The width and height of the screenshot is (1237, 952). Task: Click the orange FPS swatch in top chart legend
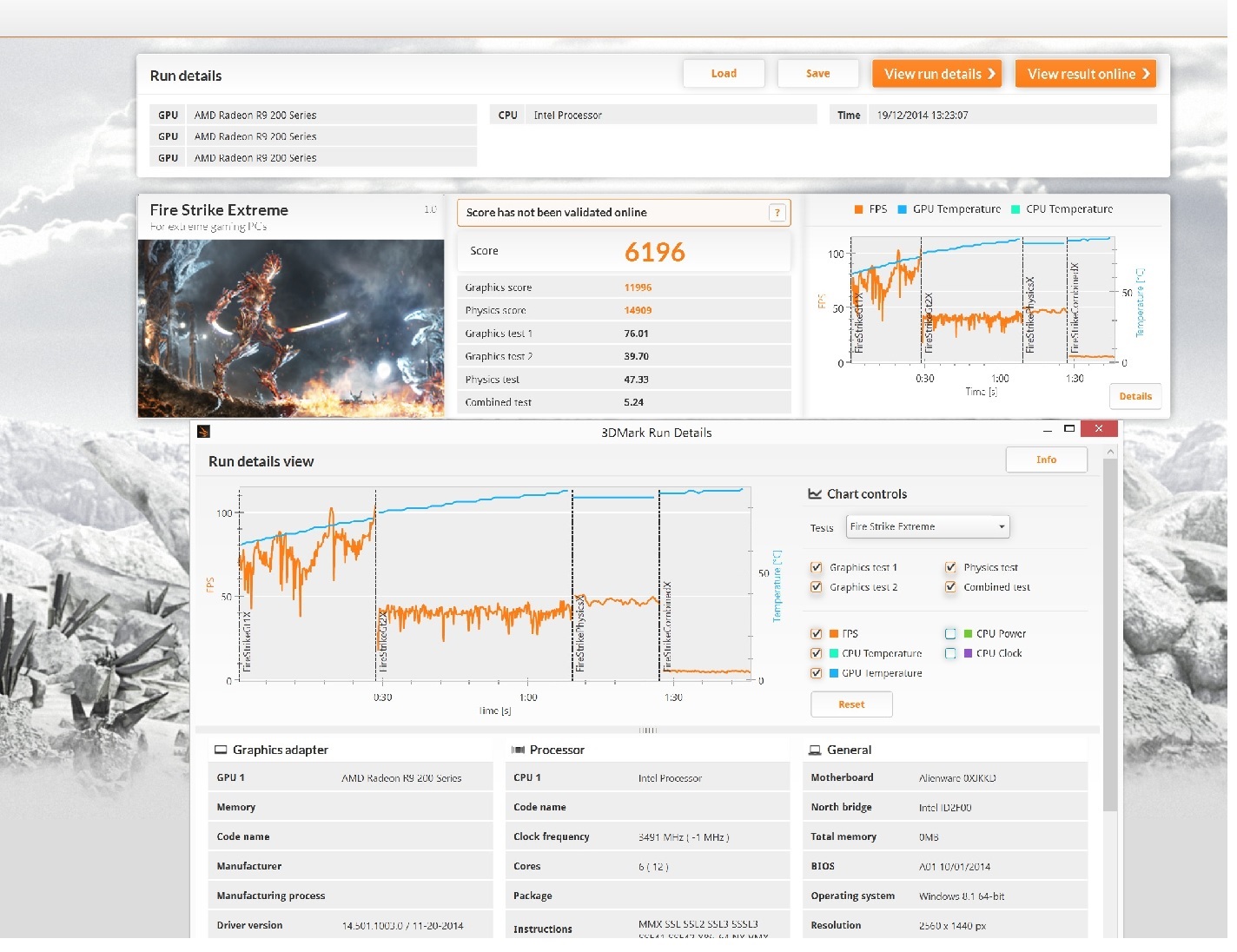pyautogui.click(x=858, y=209)
